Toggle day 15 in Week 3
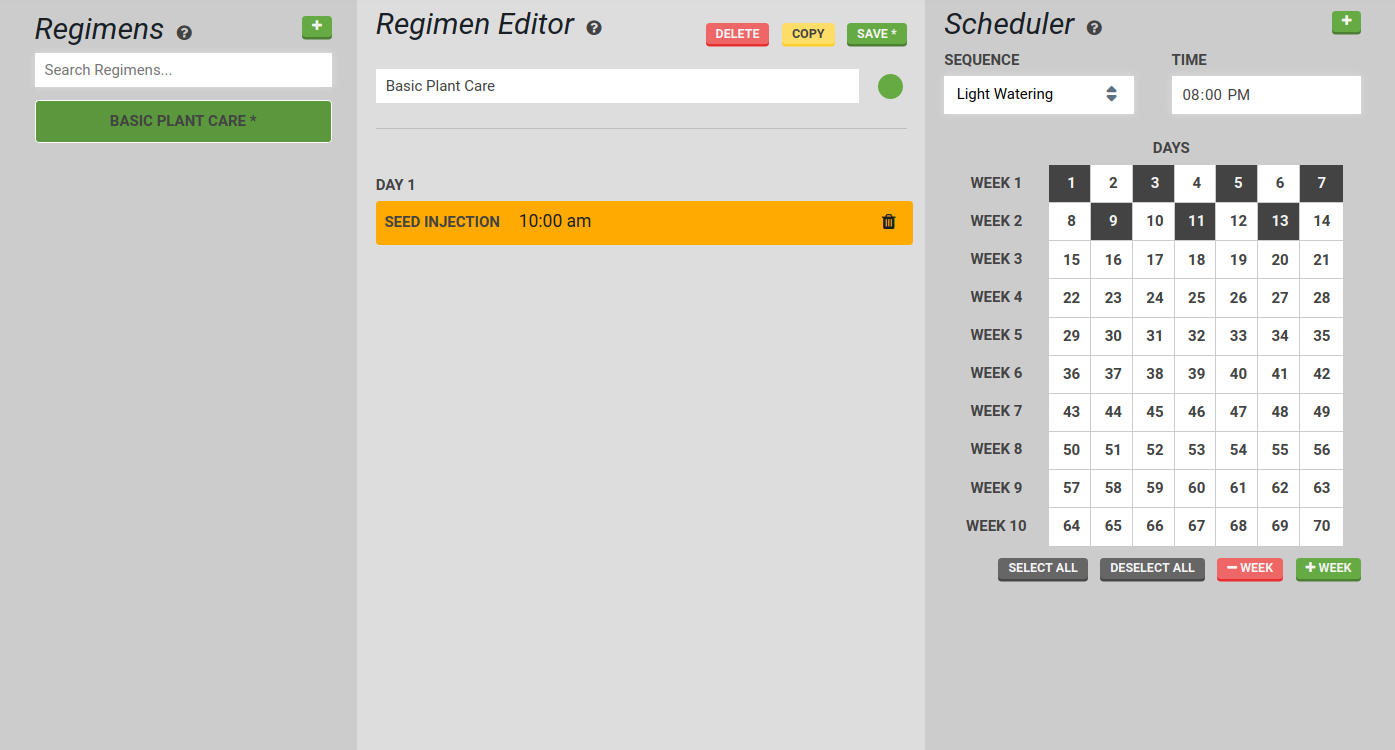 click(1070, 260)
